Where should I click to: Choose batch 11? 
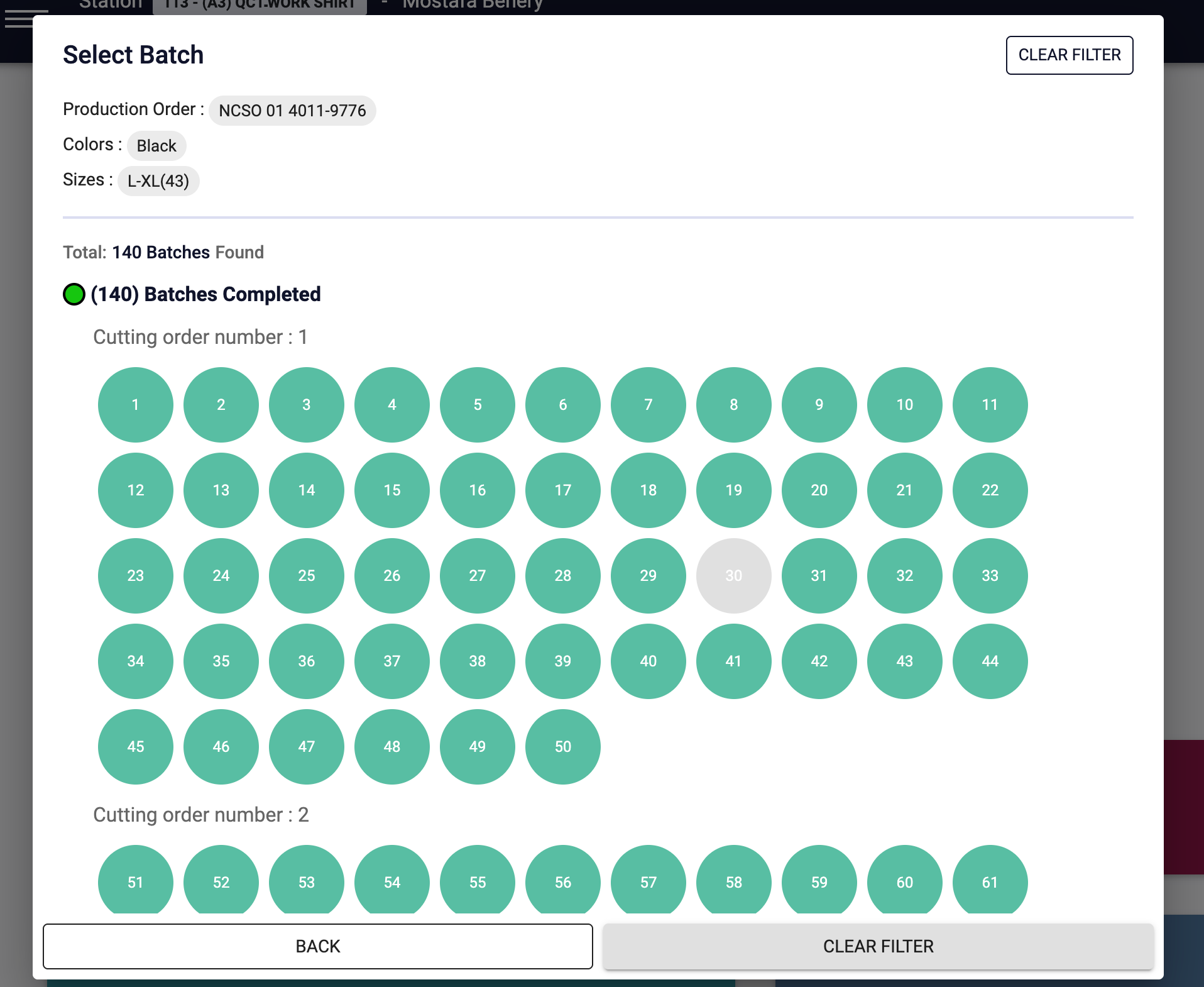click(990, 405)
